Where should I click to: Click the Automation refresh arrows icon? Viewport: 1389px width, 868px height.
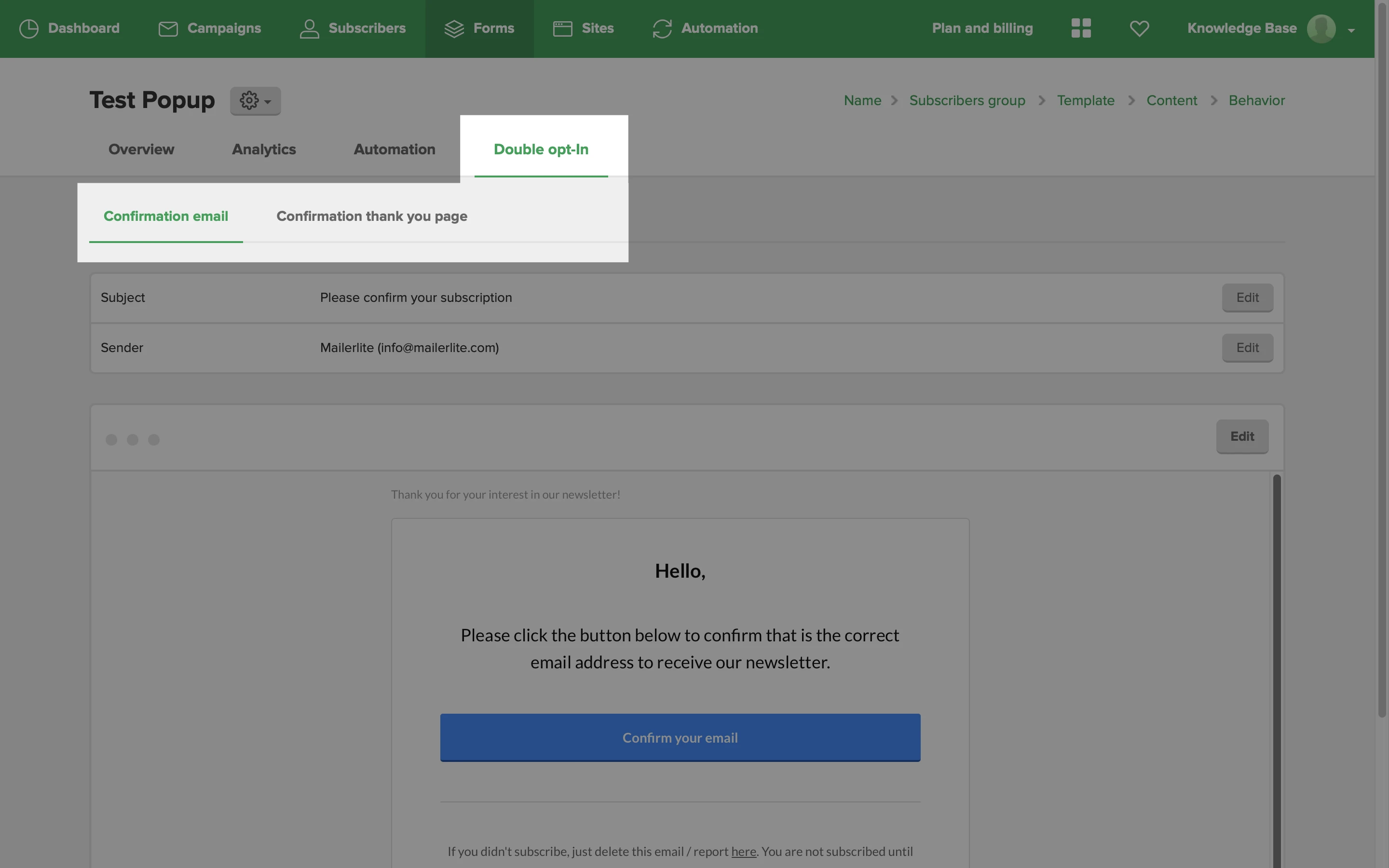pyautogui.click(x=662, y=29)
